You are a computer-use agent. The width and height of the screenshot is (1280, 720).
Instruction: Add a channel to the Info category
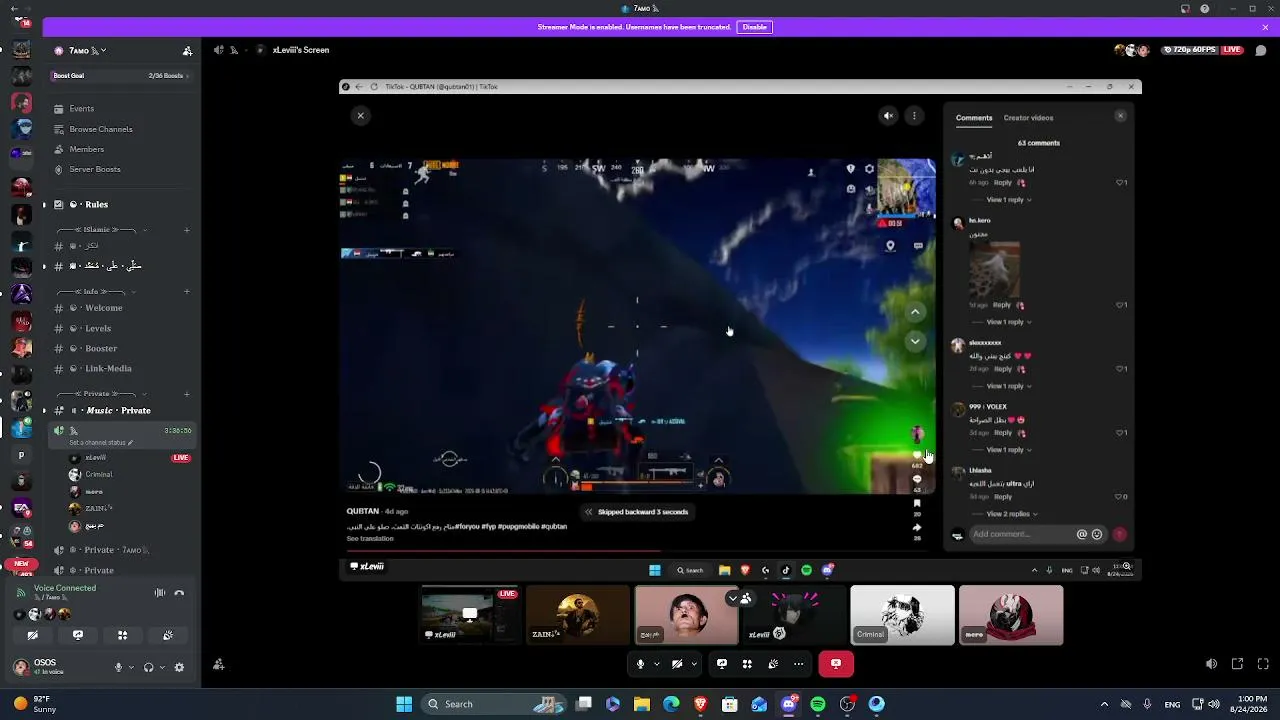(x=187, y=292)
